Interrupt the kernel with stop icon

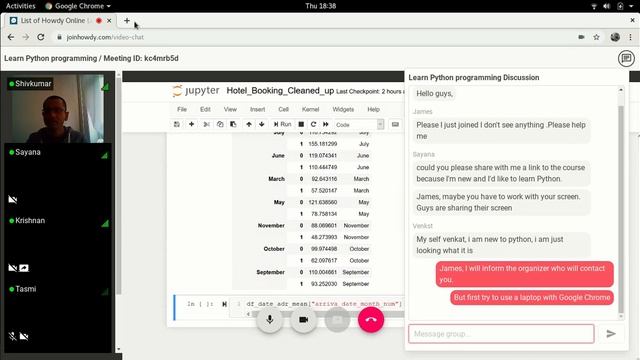tap(301, 124)
